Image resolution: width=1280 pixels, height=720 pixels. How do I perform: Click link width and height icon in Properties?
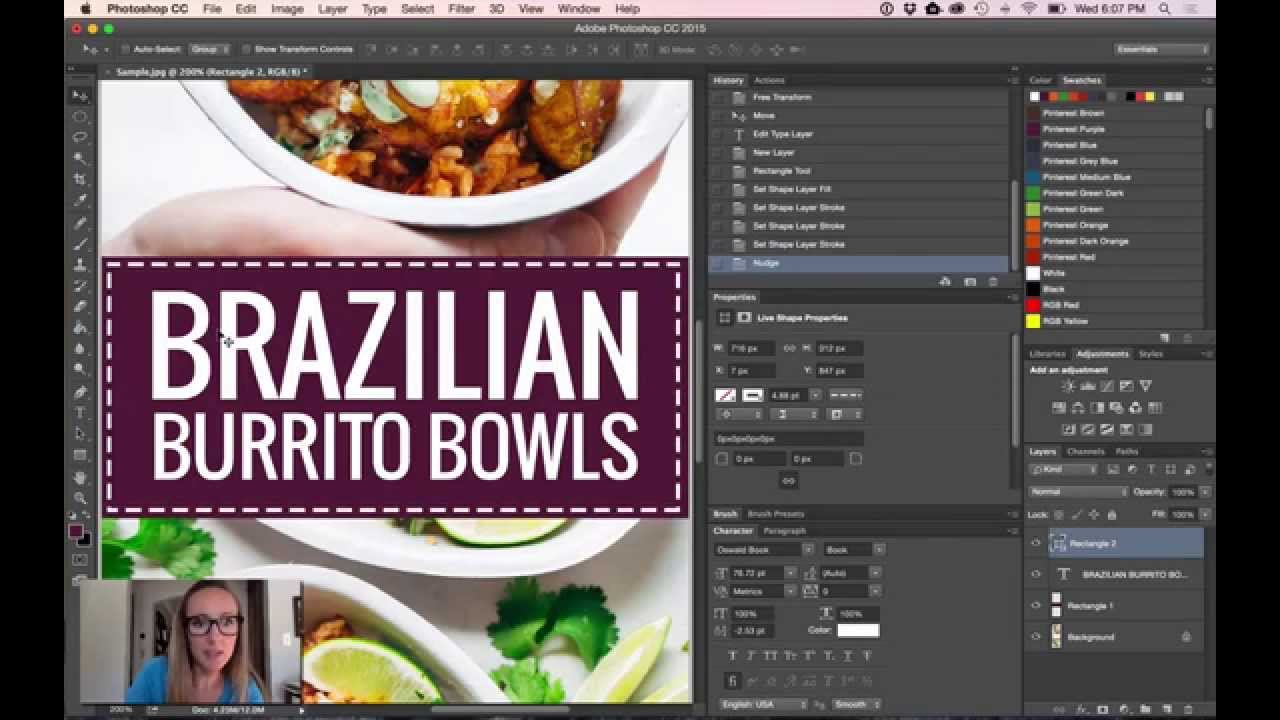[788, 348]
